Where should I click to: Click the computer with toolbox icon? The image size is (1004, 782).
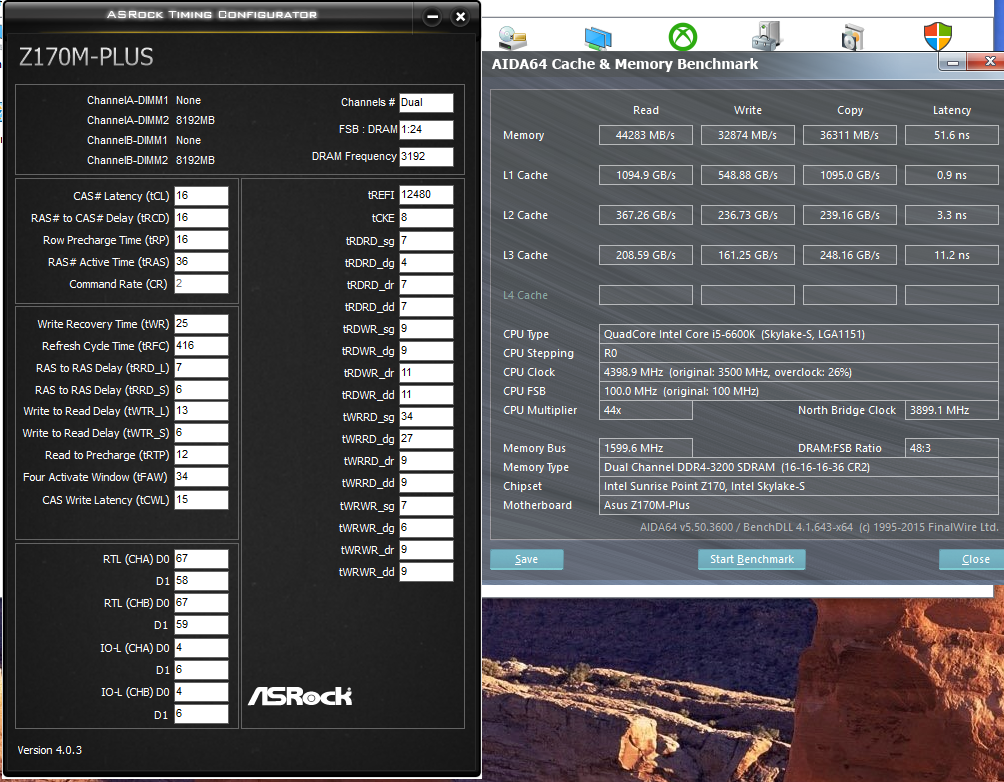pos(767,37)
